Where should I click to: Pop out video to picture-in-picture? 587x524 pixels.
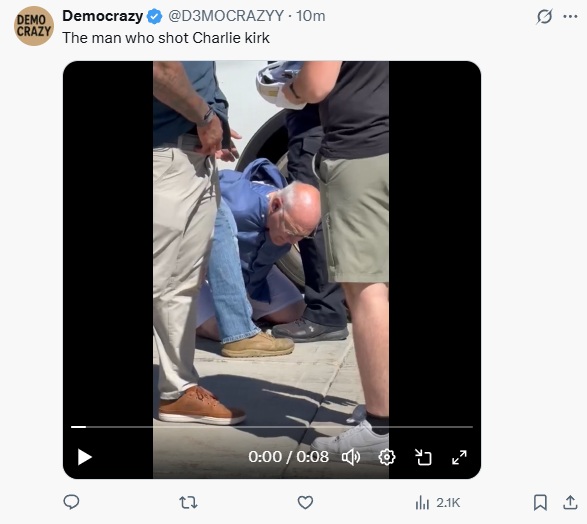tap(423, 457)
